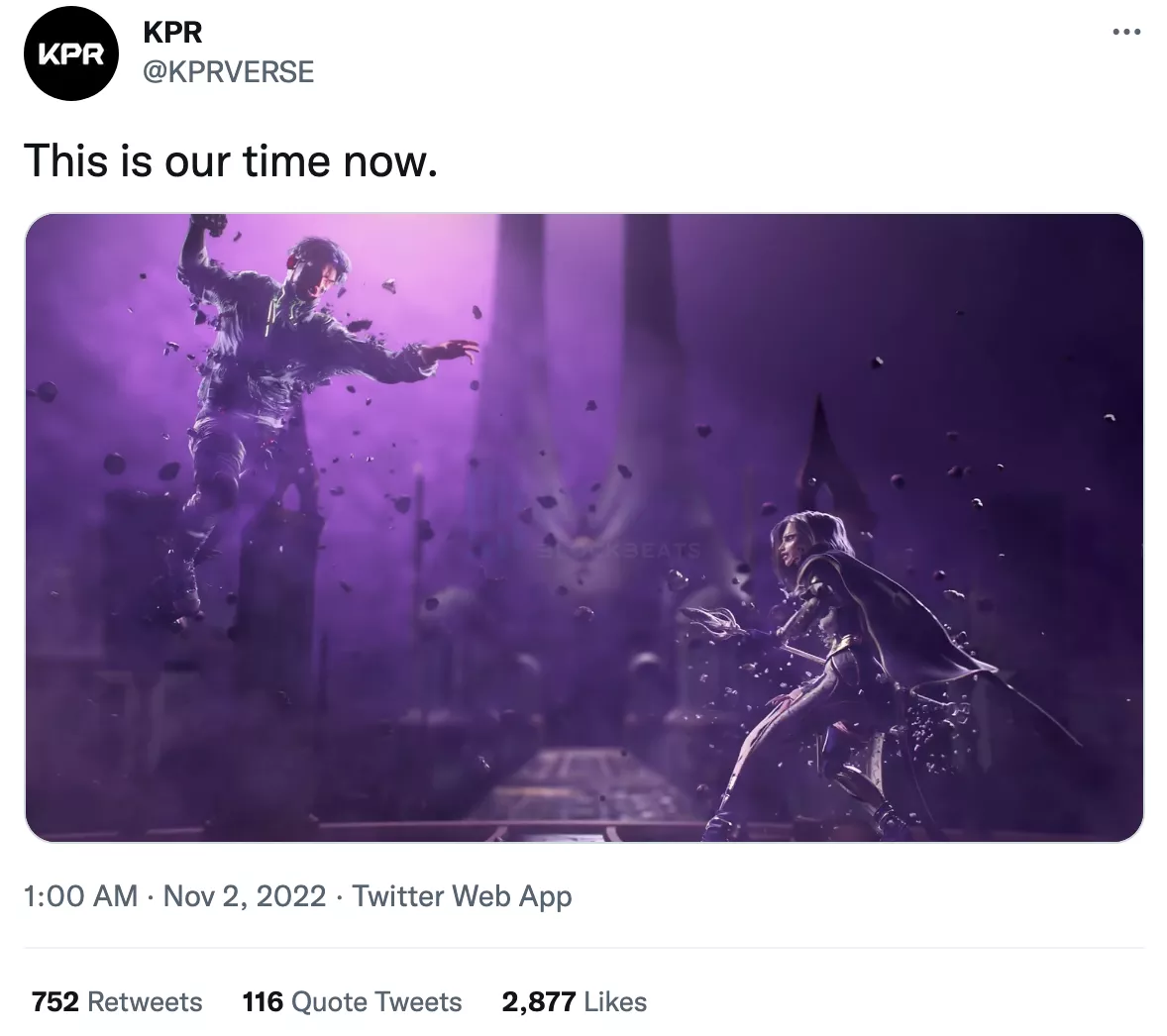1167x1036 pixels.
Task: Open the three-dot more options menu
Action: pyautogui.click(x=1126, y=33)
